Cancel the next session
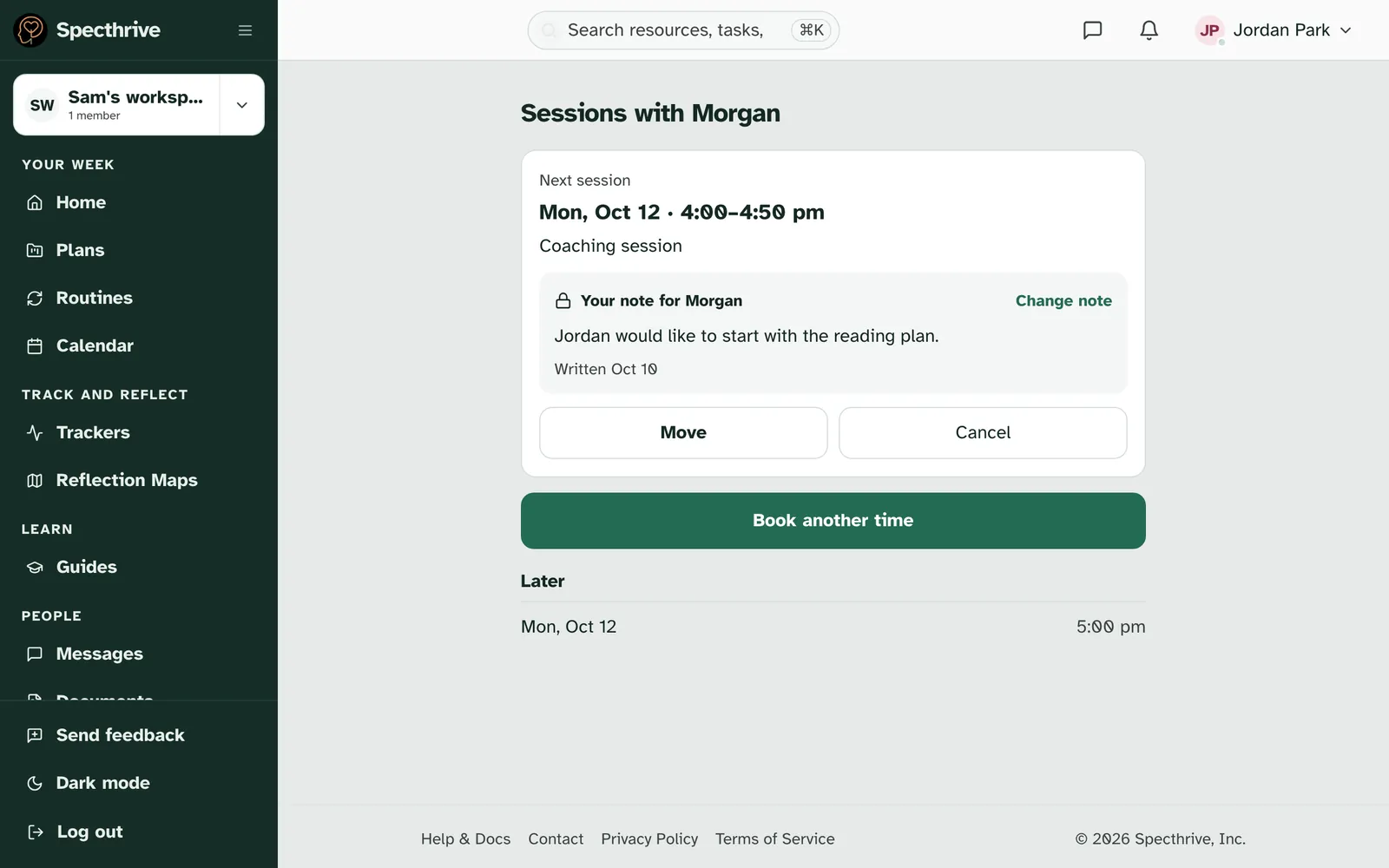This screenshot has width=1389, height=868. pyautogui.click(x=983, y=432)
